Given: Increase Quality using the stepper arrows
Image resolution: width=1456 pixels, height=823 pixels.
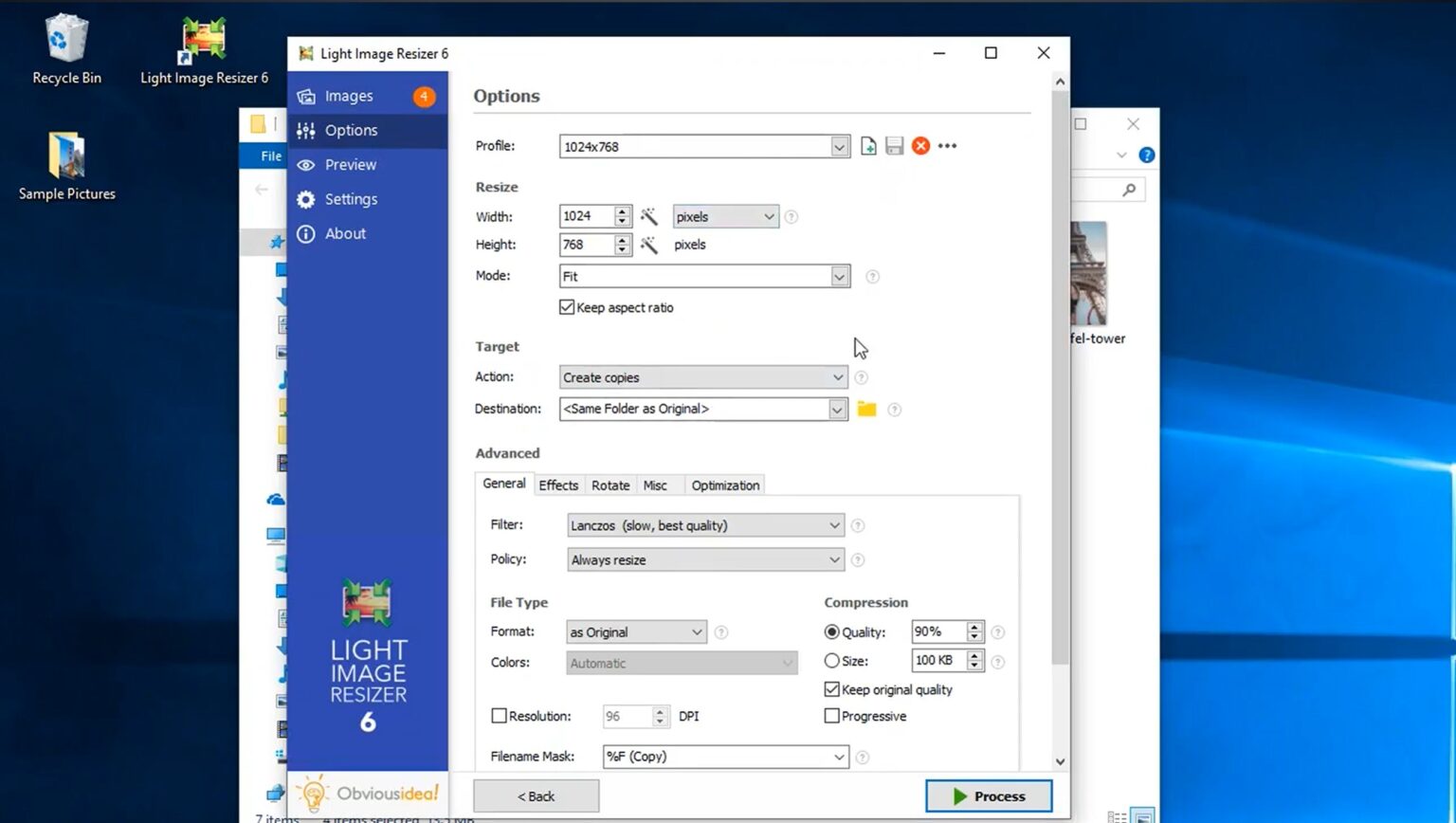Looking at the screenshot, I should (x=974, y=627).
